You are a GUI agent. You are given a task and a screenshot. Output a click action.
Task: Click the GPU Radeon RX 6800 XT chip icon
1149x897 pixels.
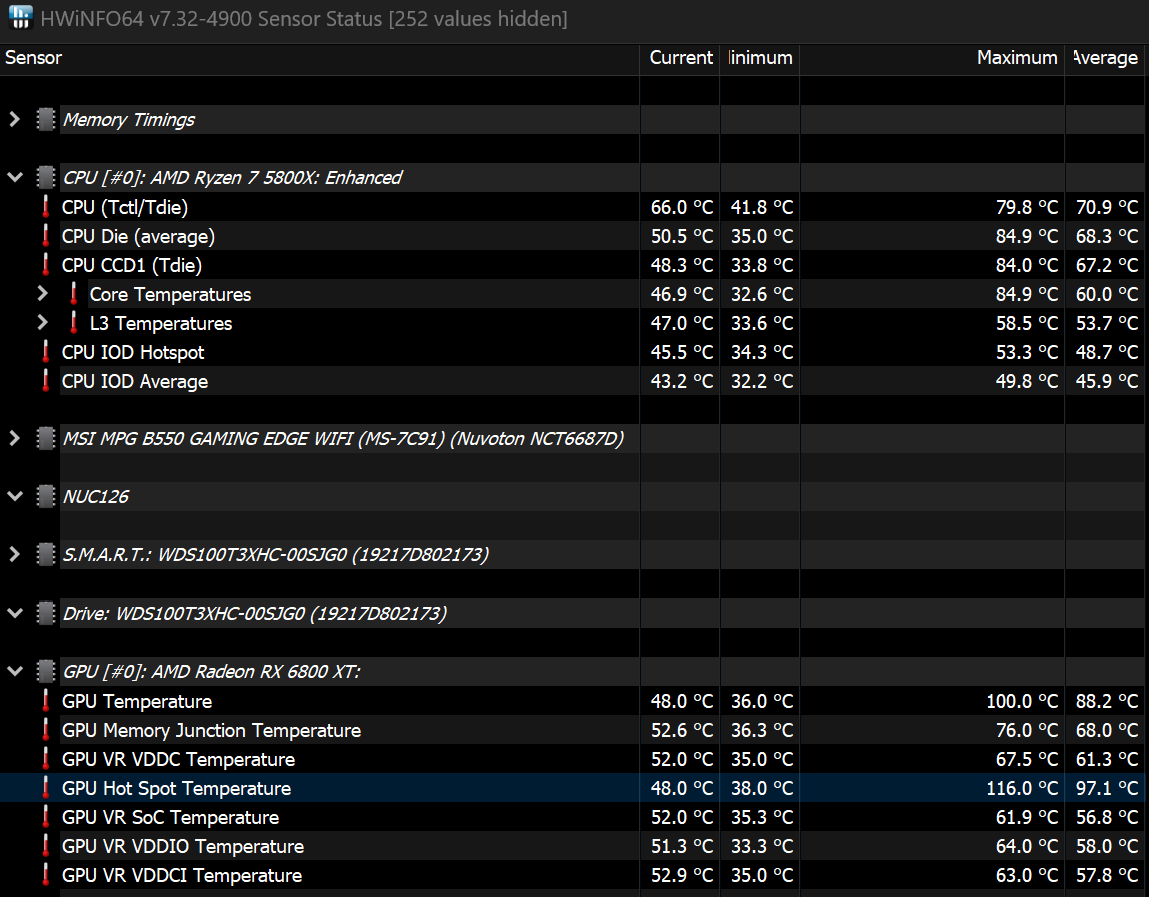point(45,671)
